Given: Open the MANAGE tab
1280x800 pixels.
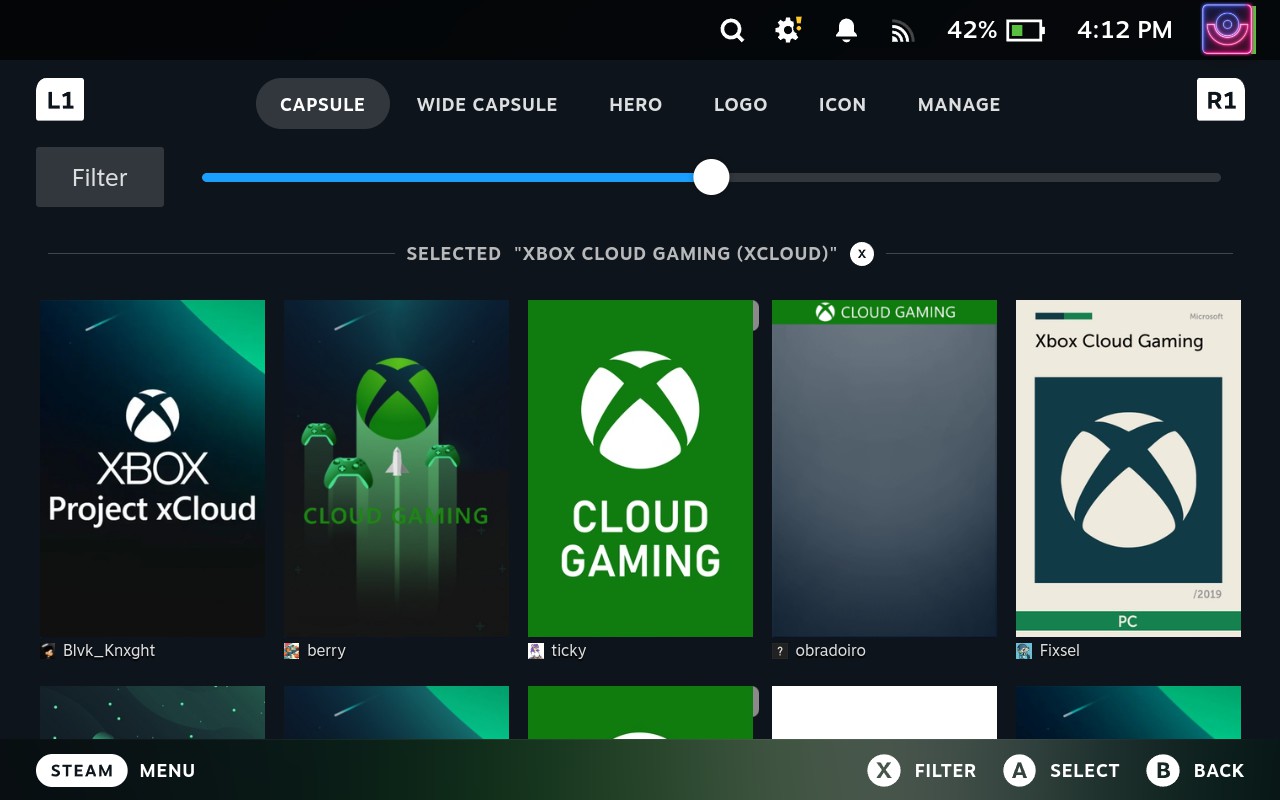Looking at the screenshot, I should [959, 104].
